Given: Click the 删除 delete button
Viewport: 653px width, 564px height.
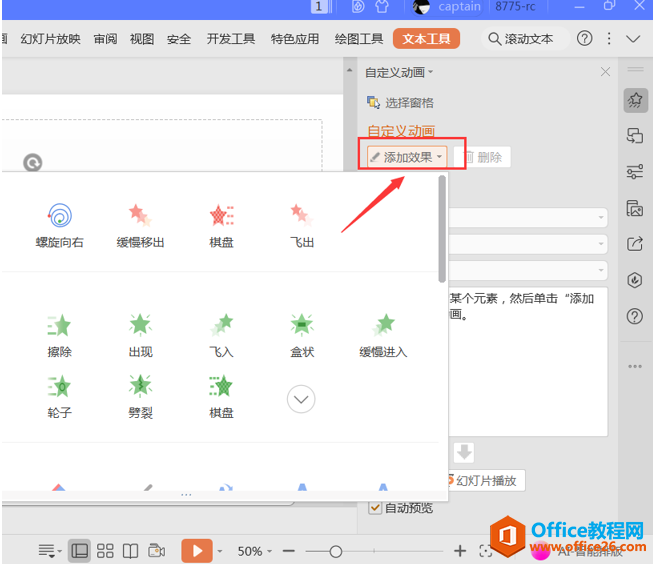Looking at the screenshot, I should 483,157.
